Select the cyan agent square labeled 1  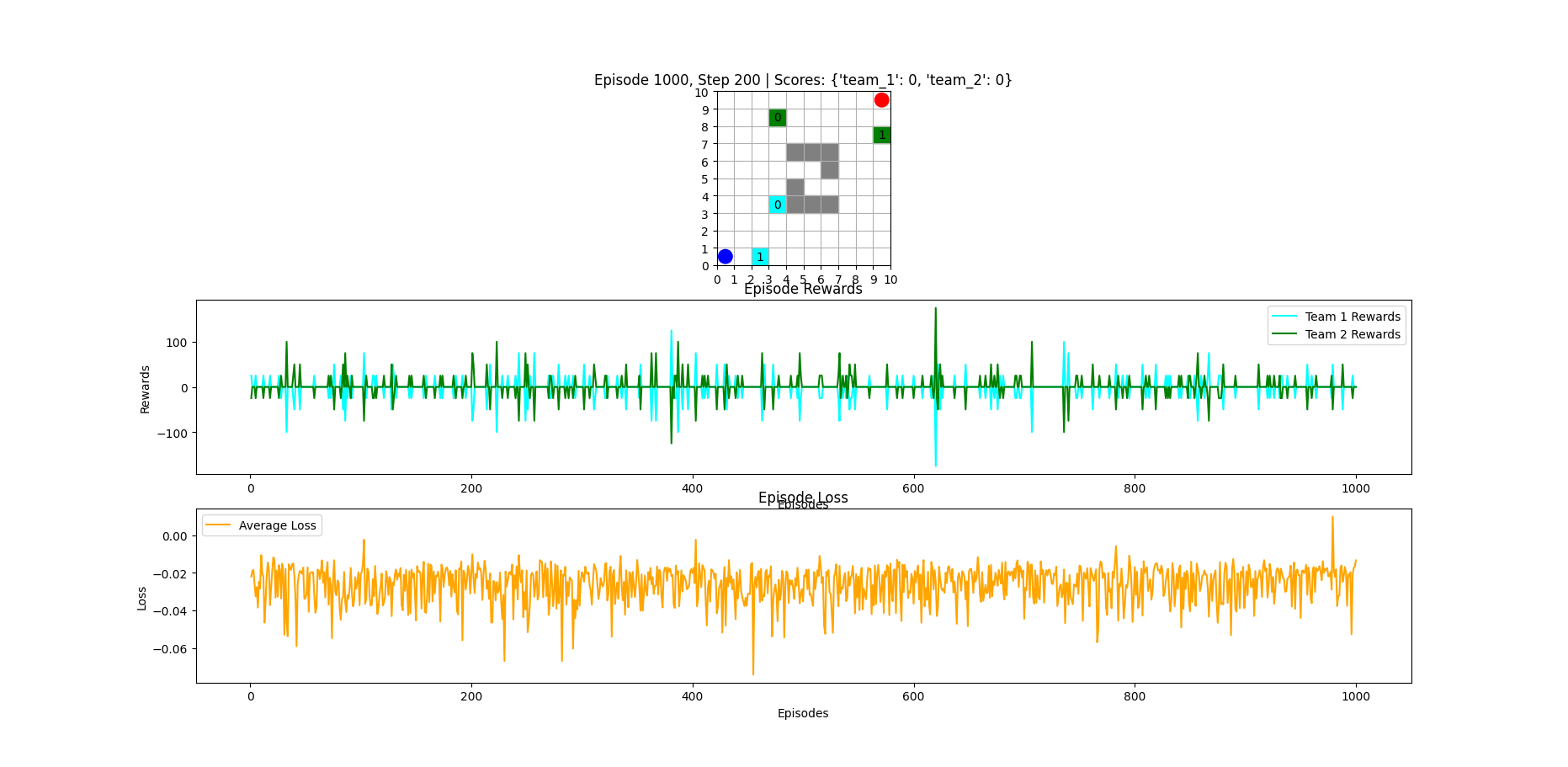pos(760,257)
